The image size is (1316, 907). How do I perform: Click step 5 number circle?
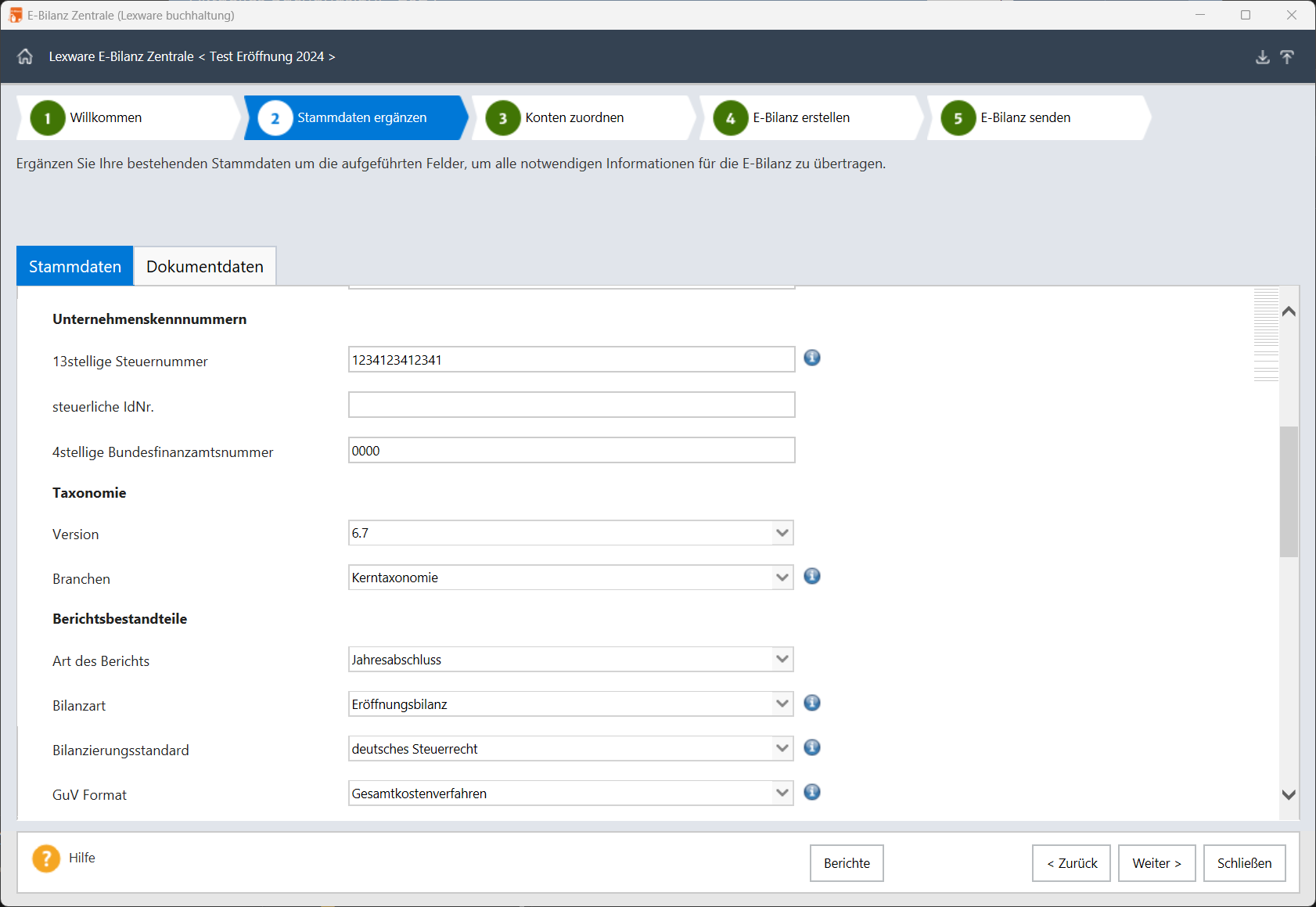[x=958, y=118]
